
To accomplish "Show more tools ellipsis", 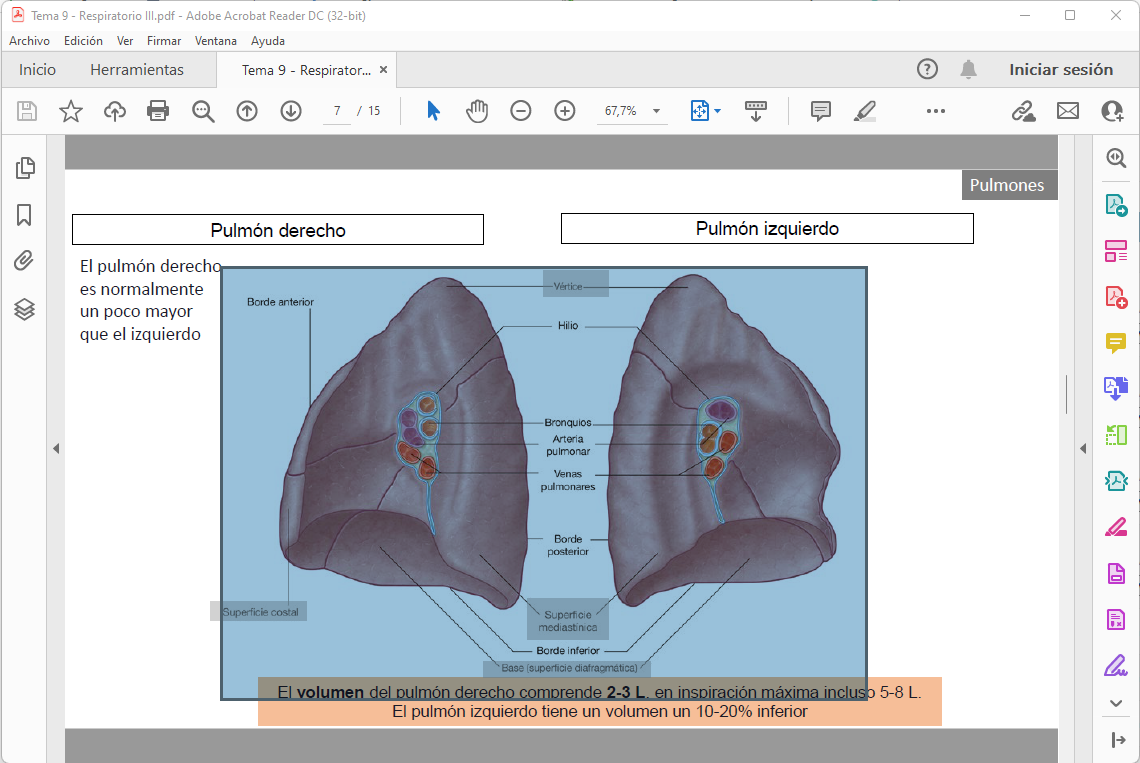I will 936,111.
